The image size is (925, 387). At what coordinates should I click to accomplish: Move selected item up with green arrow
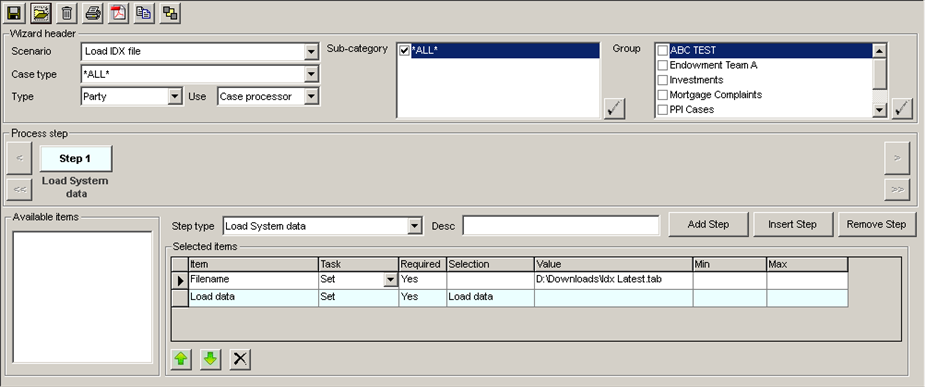point(182,359)
